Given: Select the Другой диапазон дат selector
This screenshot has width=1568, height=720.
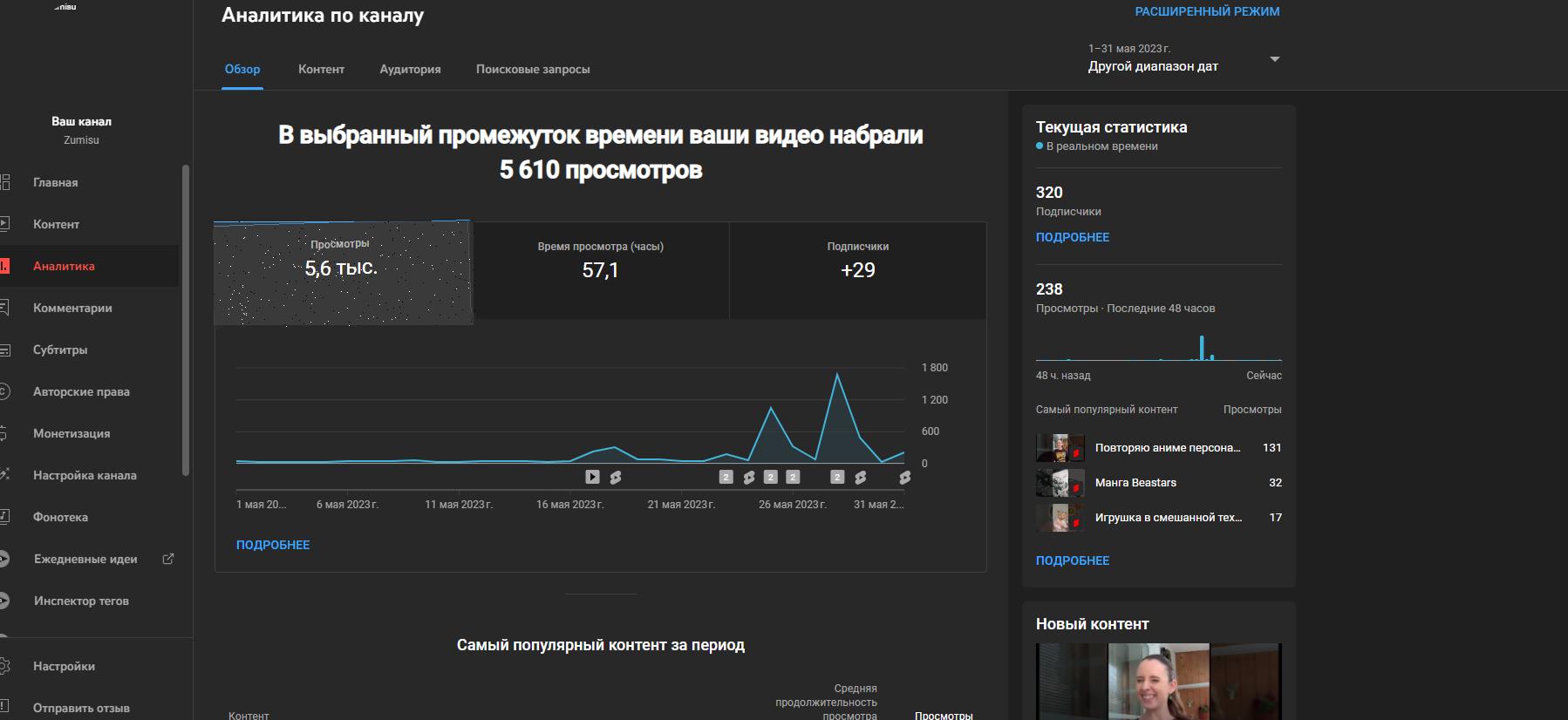Looking at the screenshot, I should (x=1183, y=58).
